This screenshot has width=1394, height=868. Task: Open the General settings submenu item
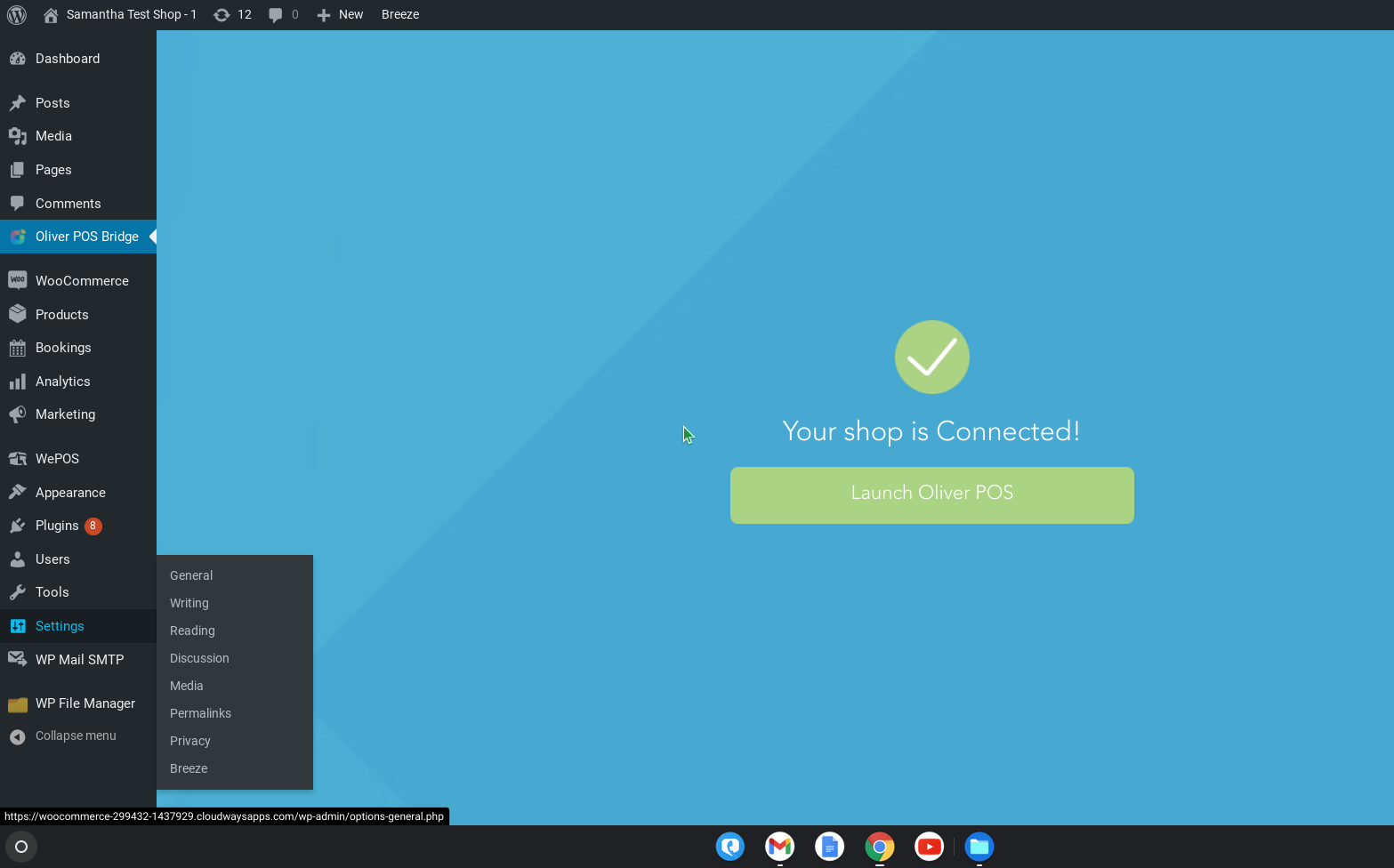click(x=191, y=575)
